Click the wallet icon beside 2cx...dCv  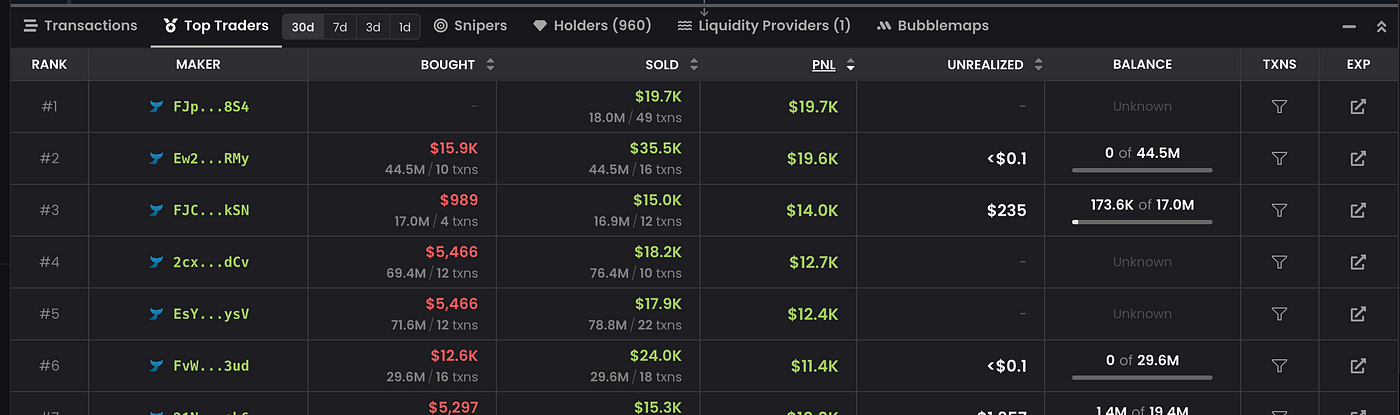click(x=155, y=263)
